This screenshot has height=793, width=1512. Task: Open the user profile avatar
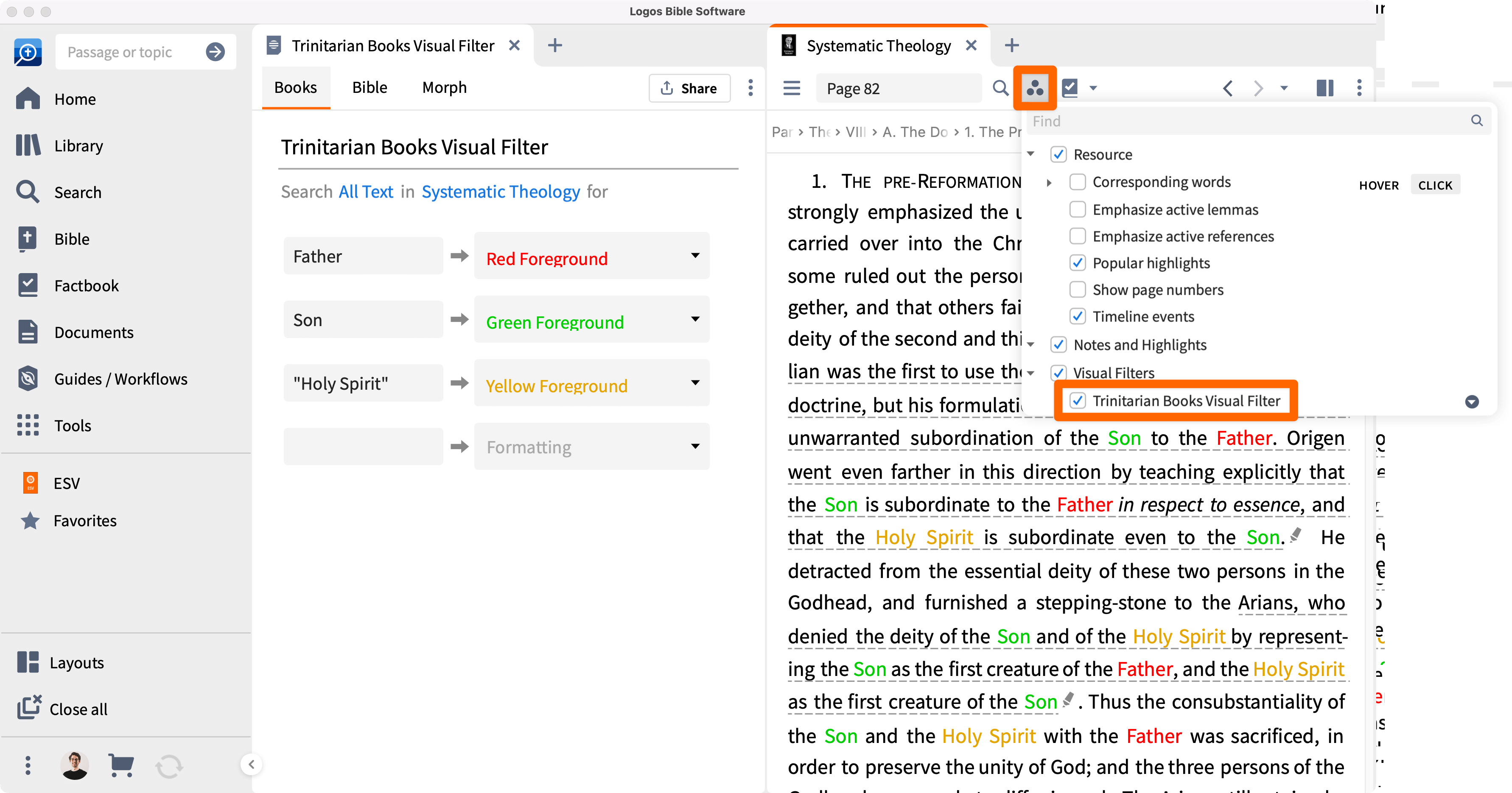(75, 765)
